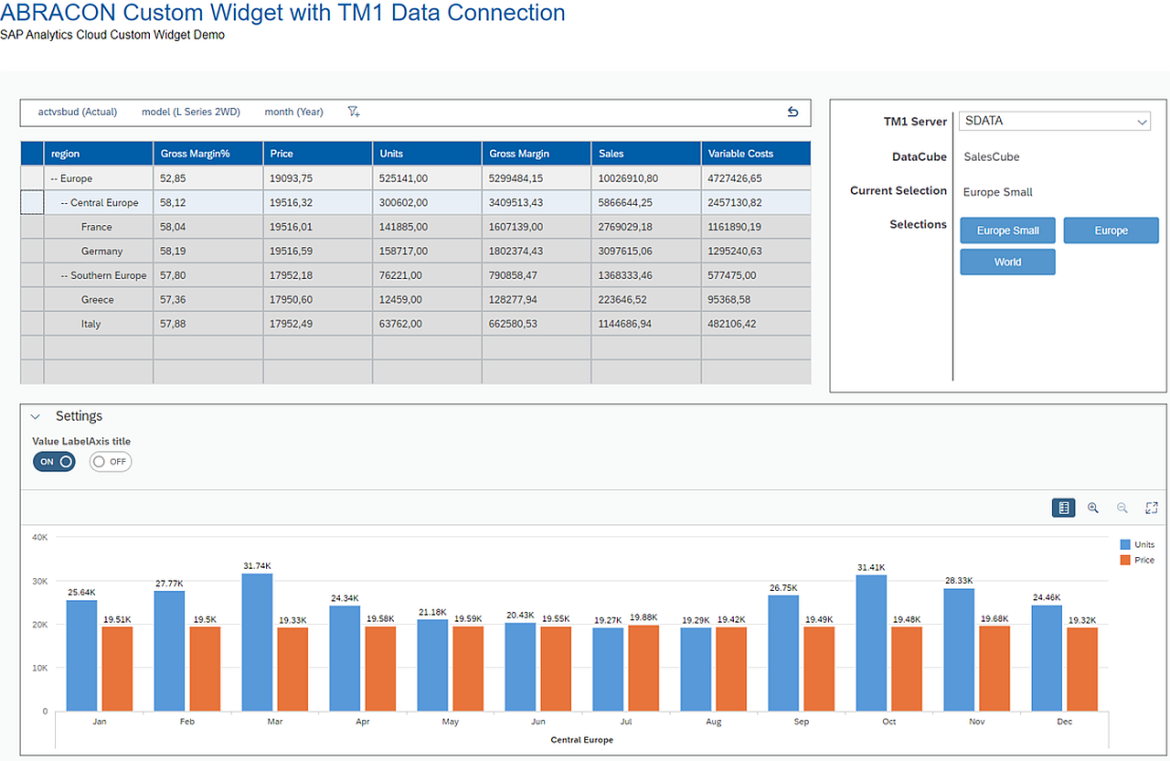Zoom in on the chart
The height and width of the screenshot is (761, 1170).
[1093, 508]
